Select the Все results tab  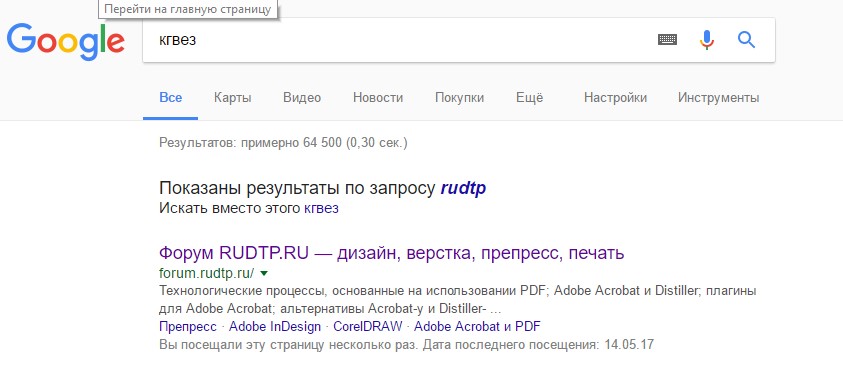point(170,98)
